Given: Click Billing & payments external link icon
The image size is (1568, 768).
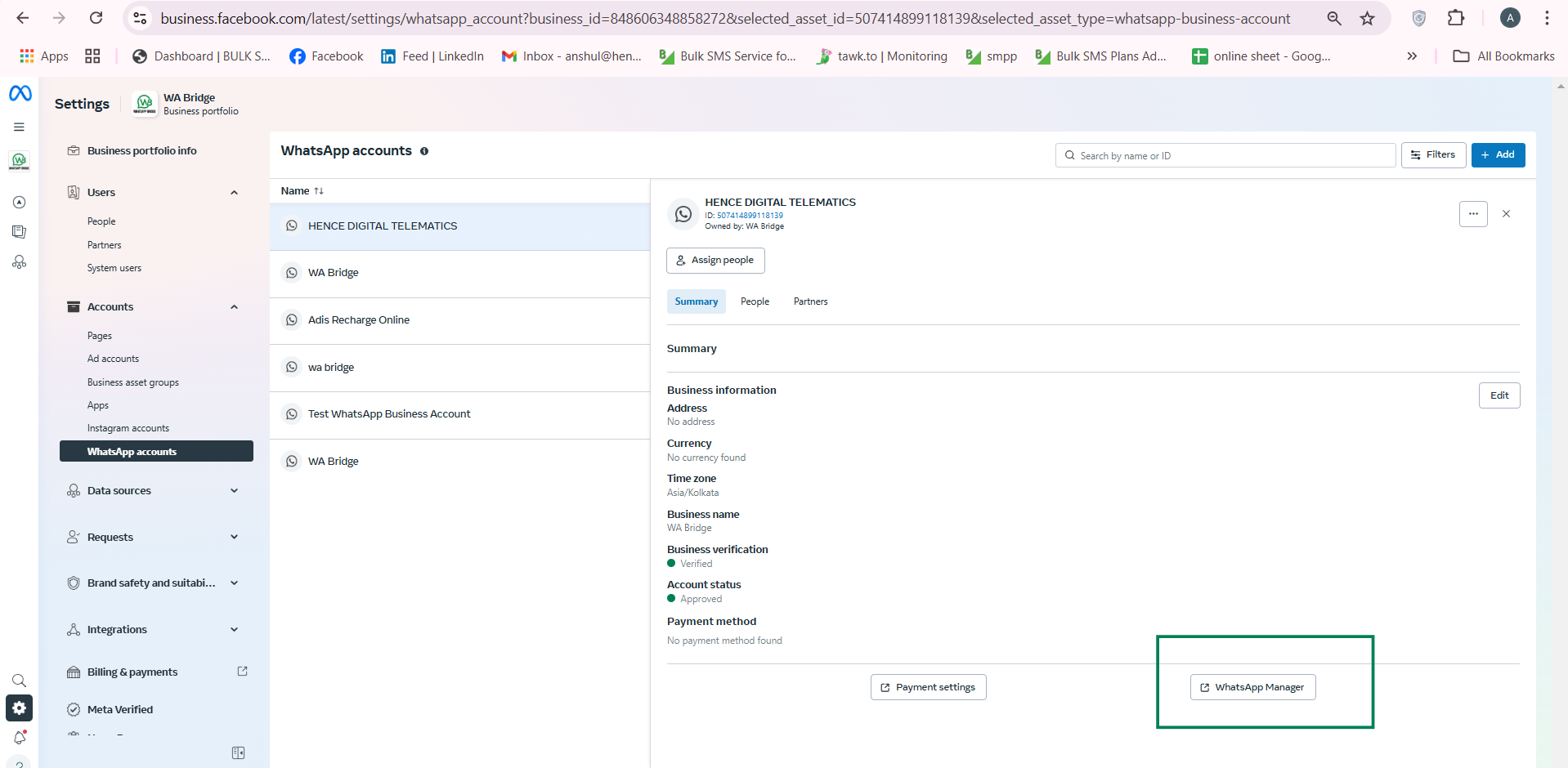Looking at the screenshot, I should [242, 672].
